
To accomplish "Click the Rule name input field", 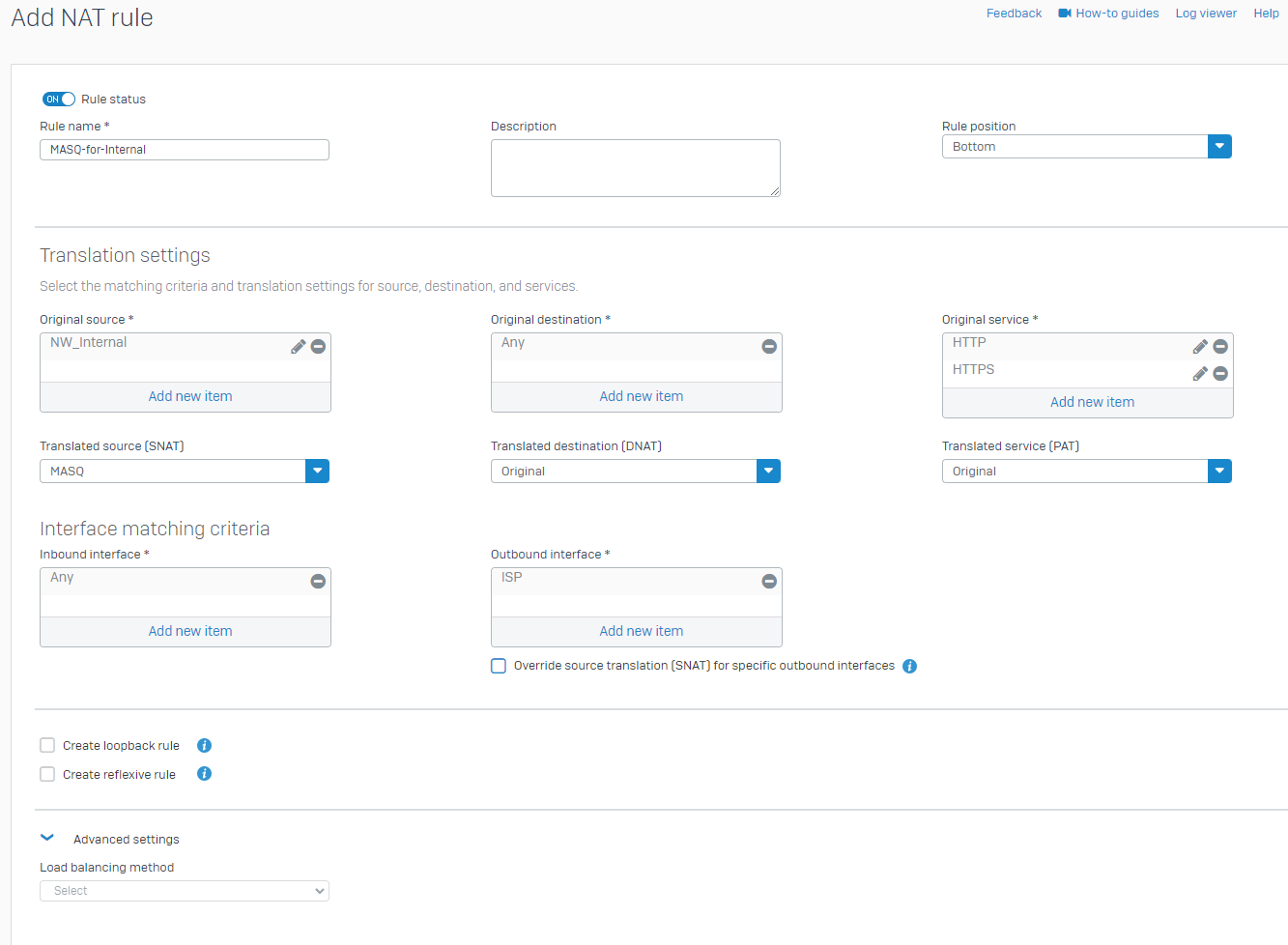I will click(185, 150).
